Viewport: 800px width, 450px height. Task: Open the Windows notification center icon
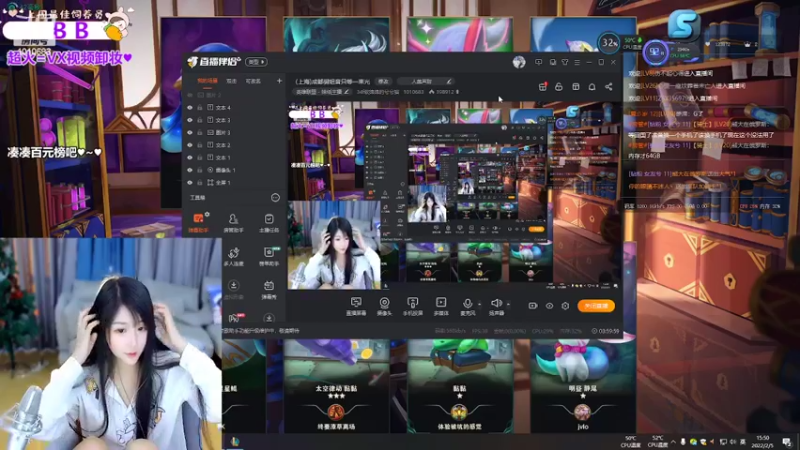pyautogui.click(x=787, y=442)
